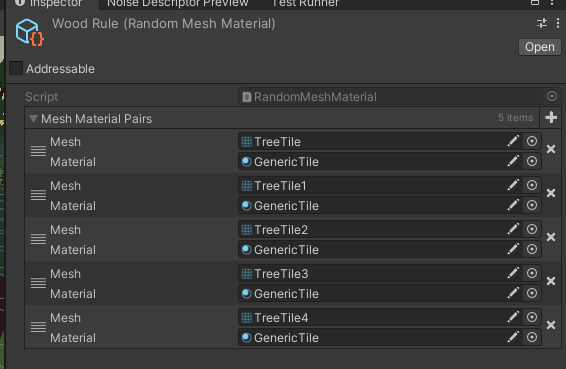Open object picker for Script field
The width and height of the screenshot is (566, 369).
click(x=552, y=96)
